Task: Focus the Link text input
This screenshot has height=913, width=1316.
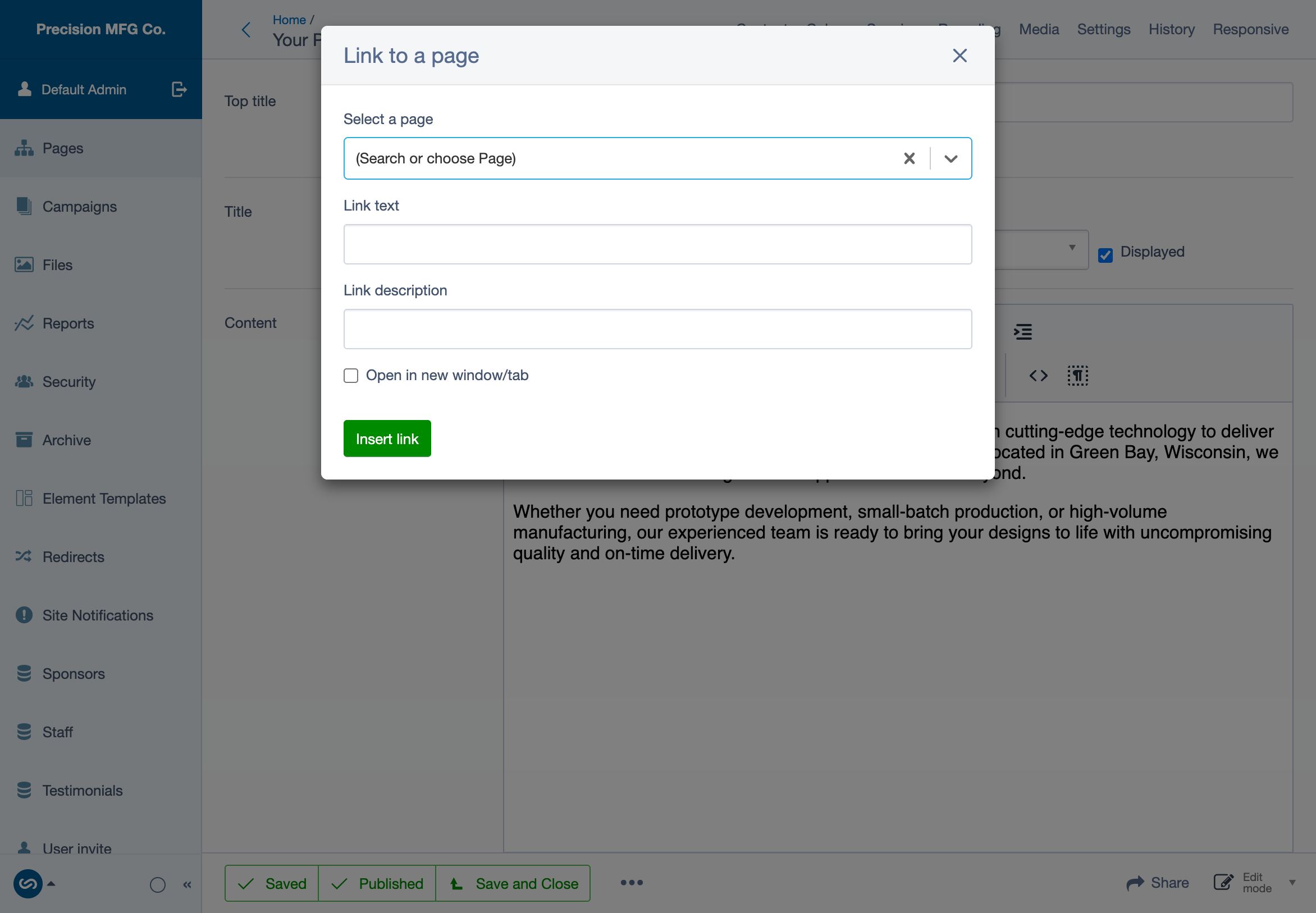Action: coord(657,244)
